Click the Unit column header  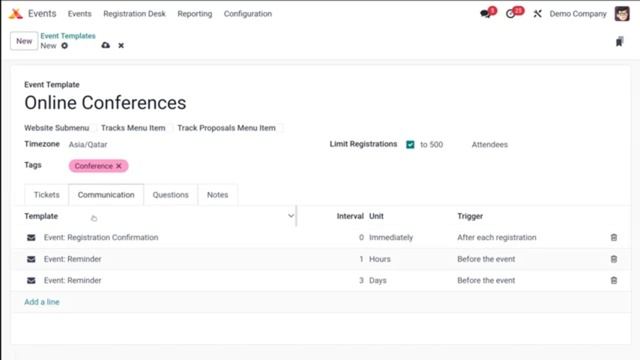coord(376,216)
